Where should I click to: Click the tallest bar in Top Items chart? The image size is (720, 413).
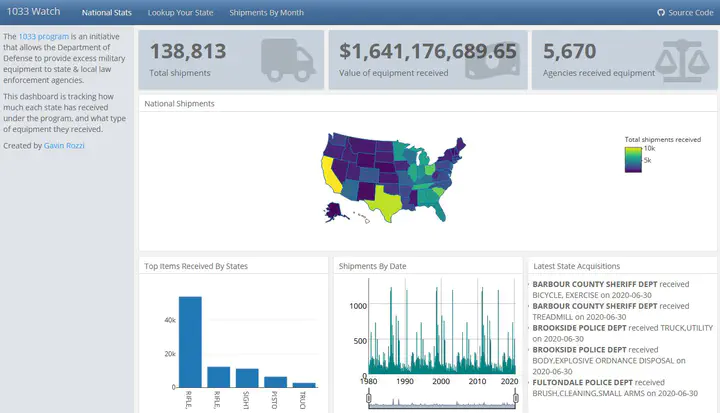(190, 342)
